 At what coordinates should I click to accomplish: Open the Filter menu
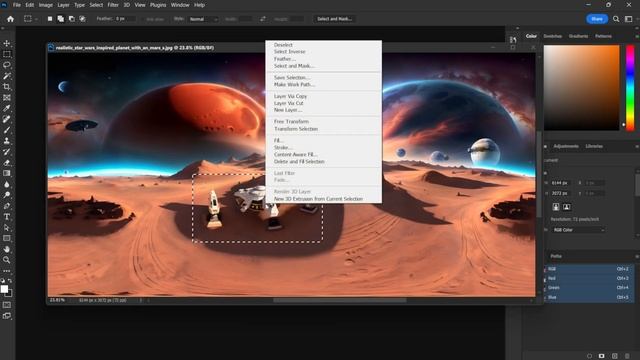click(x=113, y=5)
